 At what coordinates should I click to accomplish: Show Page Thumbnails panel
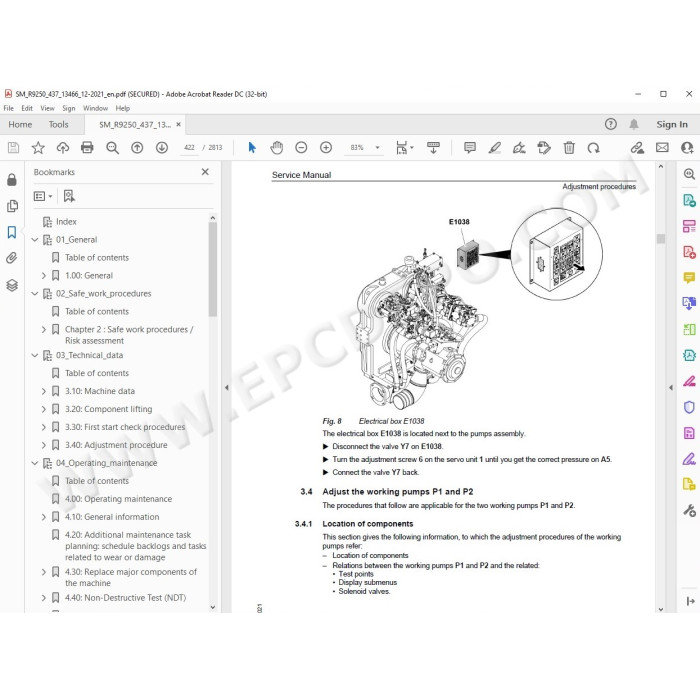[x=12, y=206]
